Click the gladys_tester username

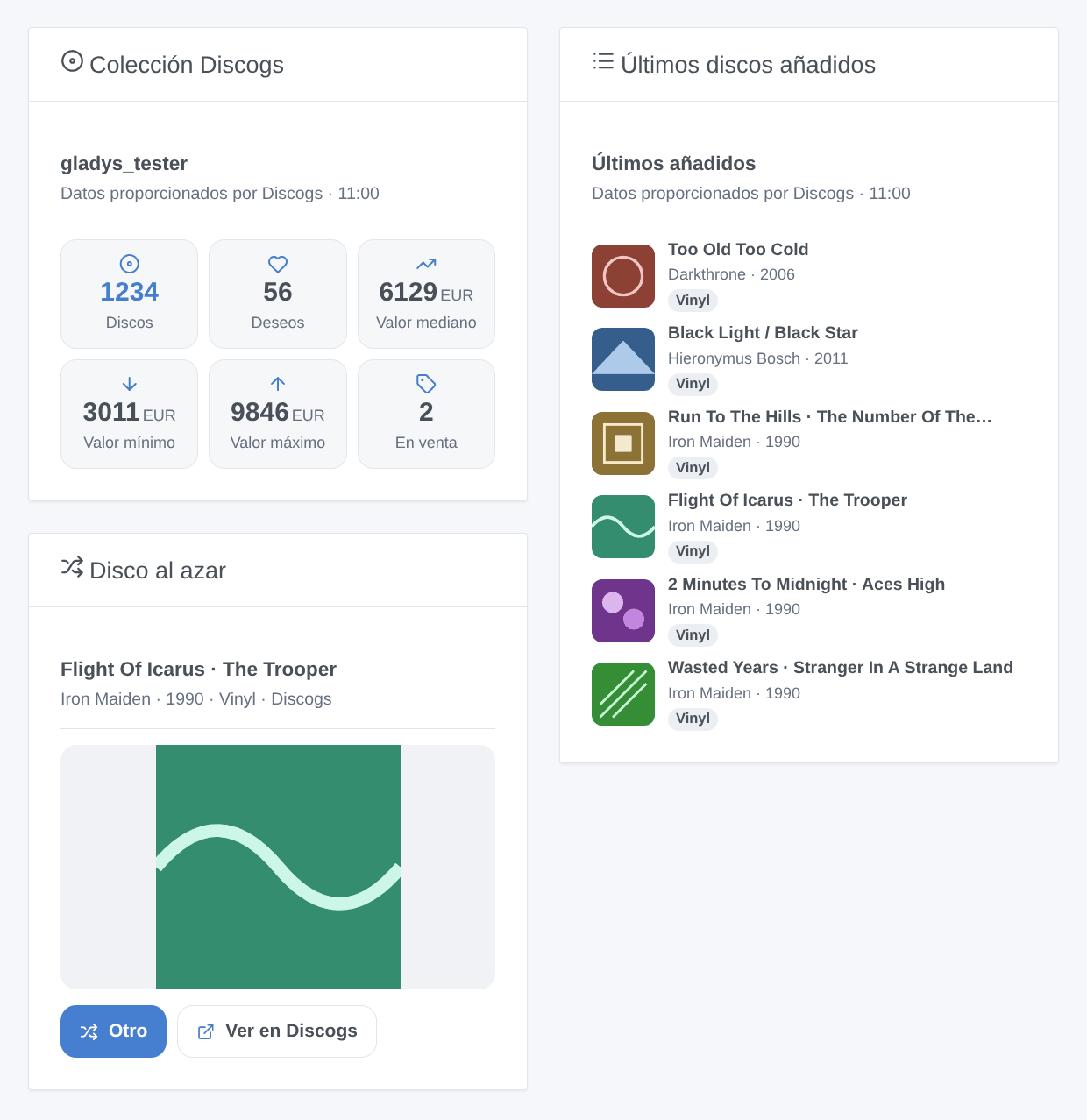point(124,164)
